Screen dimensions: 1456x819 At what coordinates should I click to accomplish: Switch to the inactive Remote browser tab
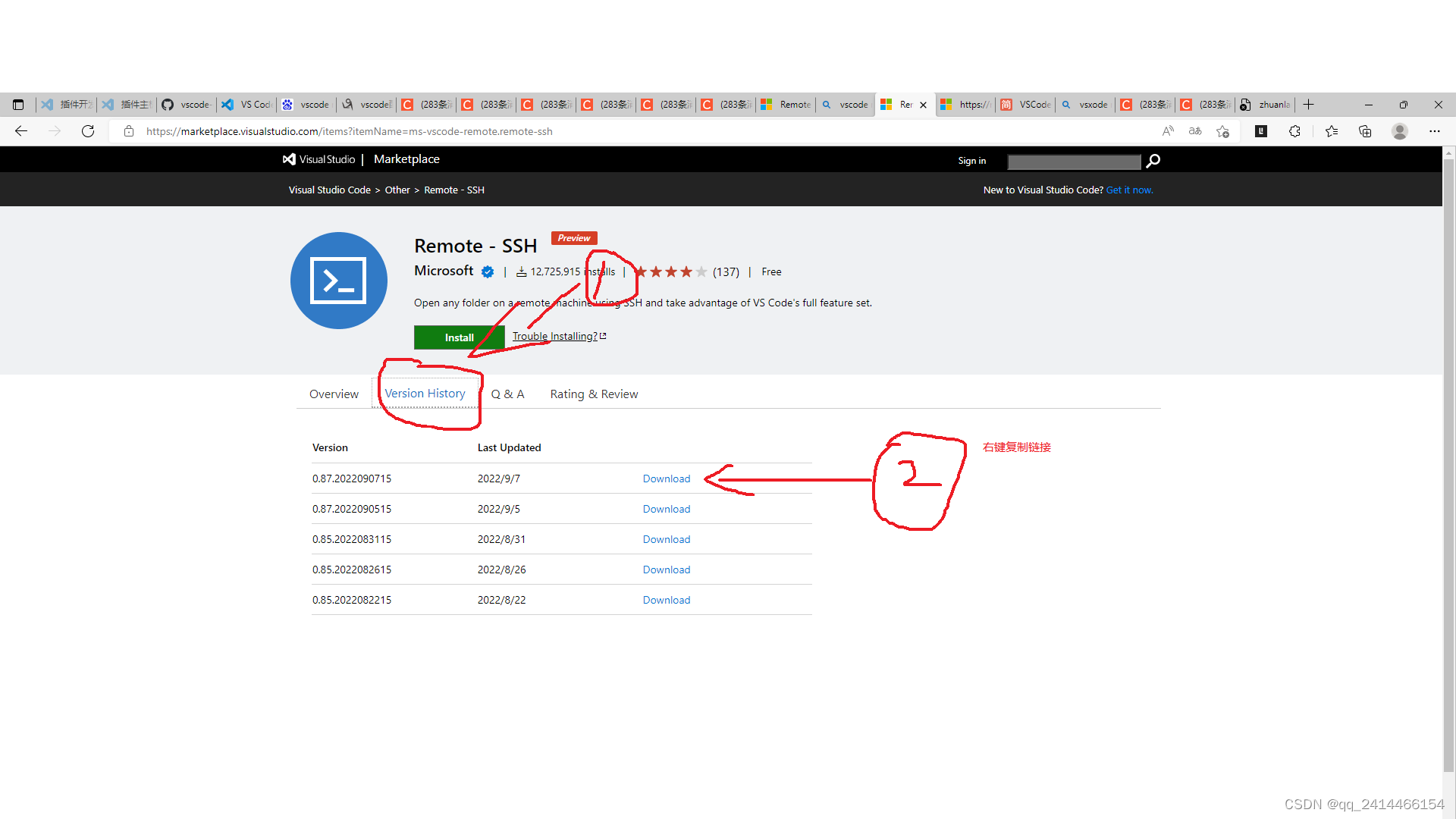[x=786, y=105]
